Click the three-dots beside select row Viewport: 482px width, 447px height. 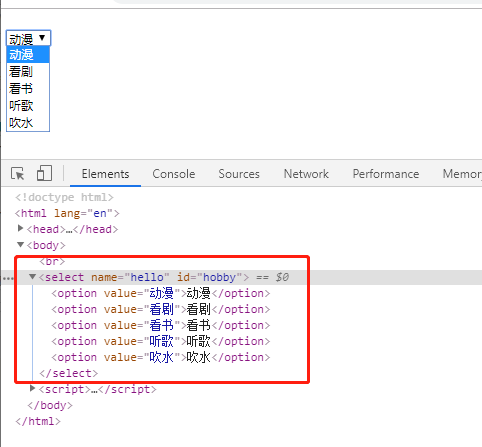point(8,278)
